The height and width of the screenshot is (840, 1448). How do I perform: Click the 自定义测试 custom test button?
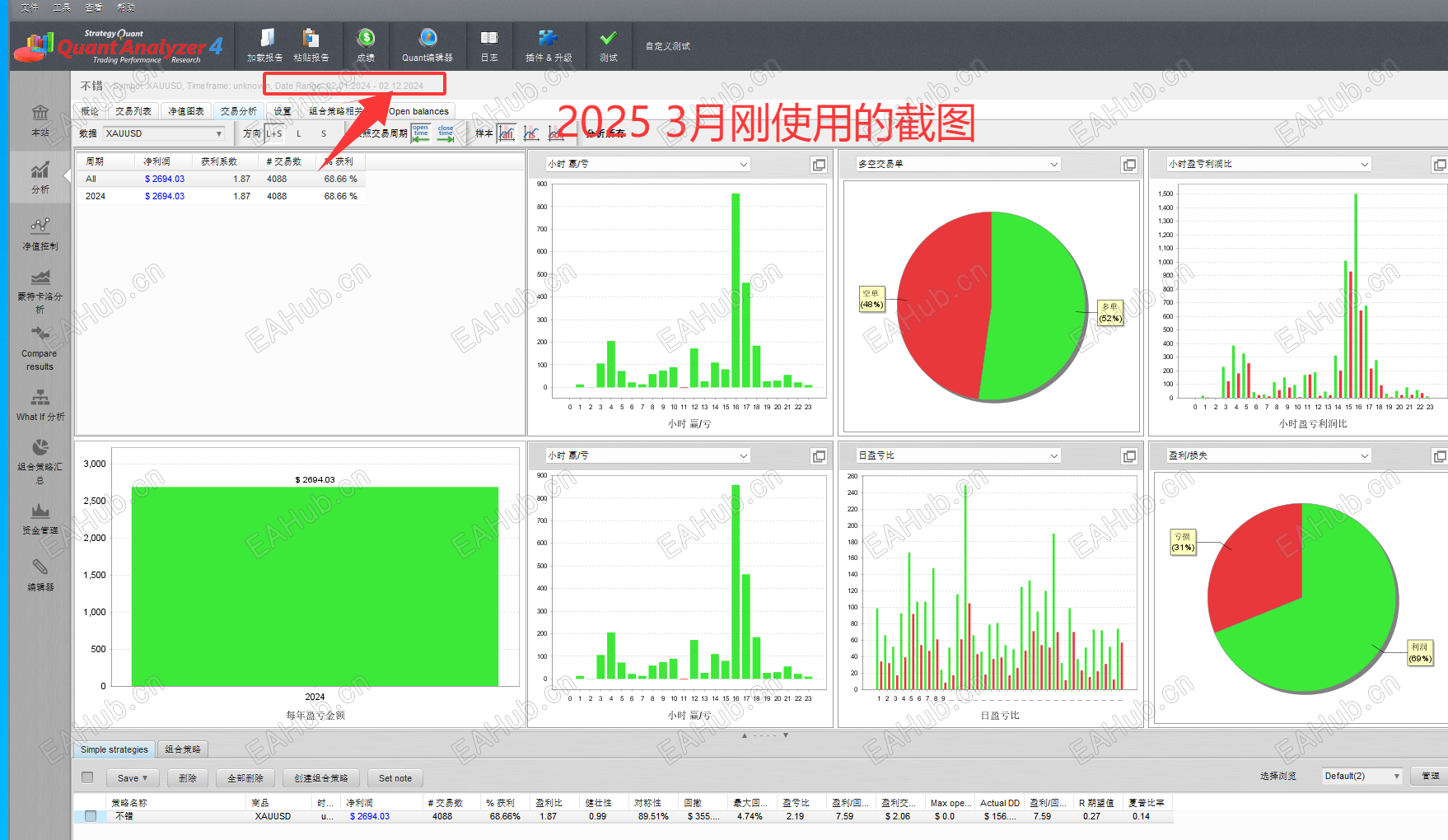[668, 46]
